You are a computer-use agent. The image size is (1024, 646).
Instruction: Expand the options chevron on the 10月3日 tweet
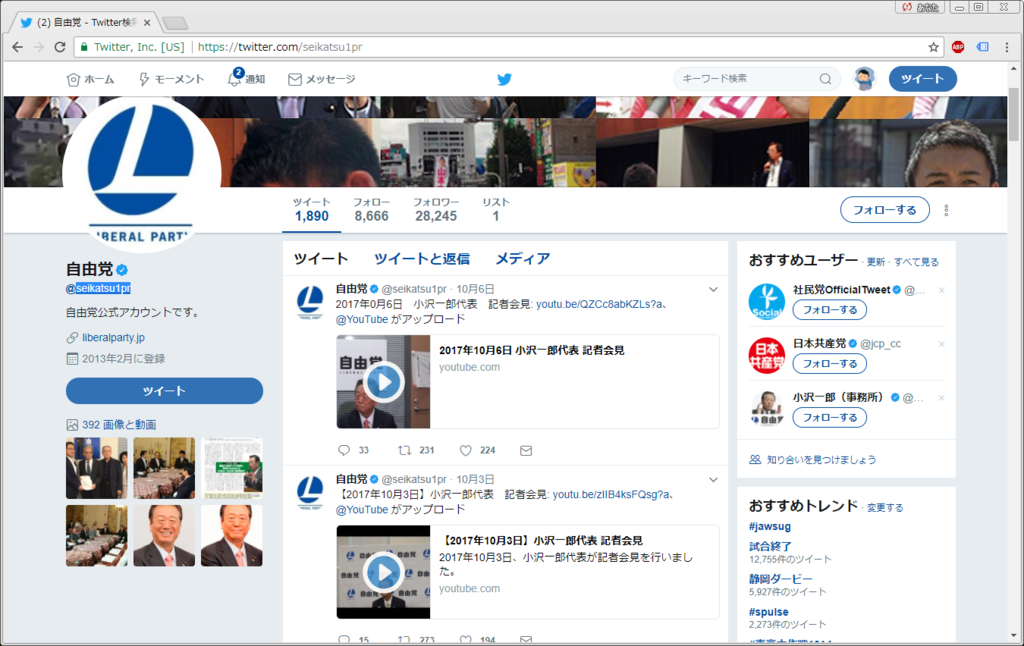713,479
